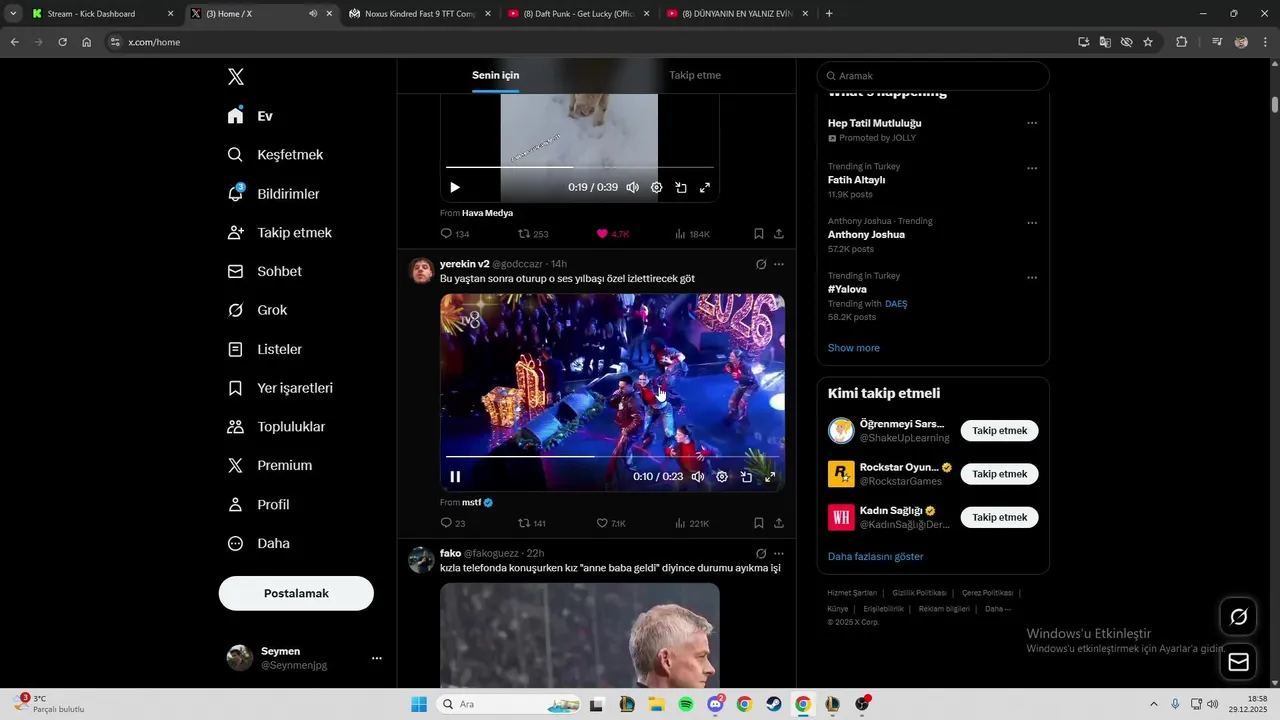This screenshot has width=1280, height=720.
Task: Open Profil page
Action: (259, 504)
